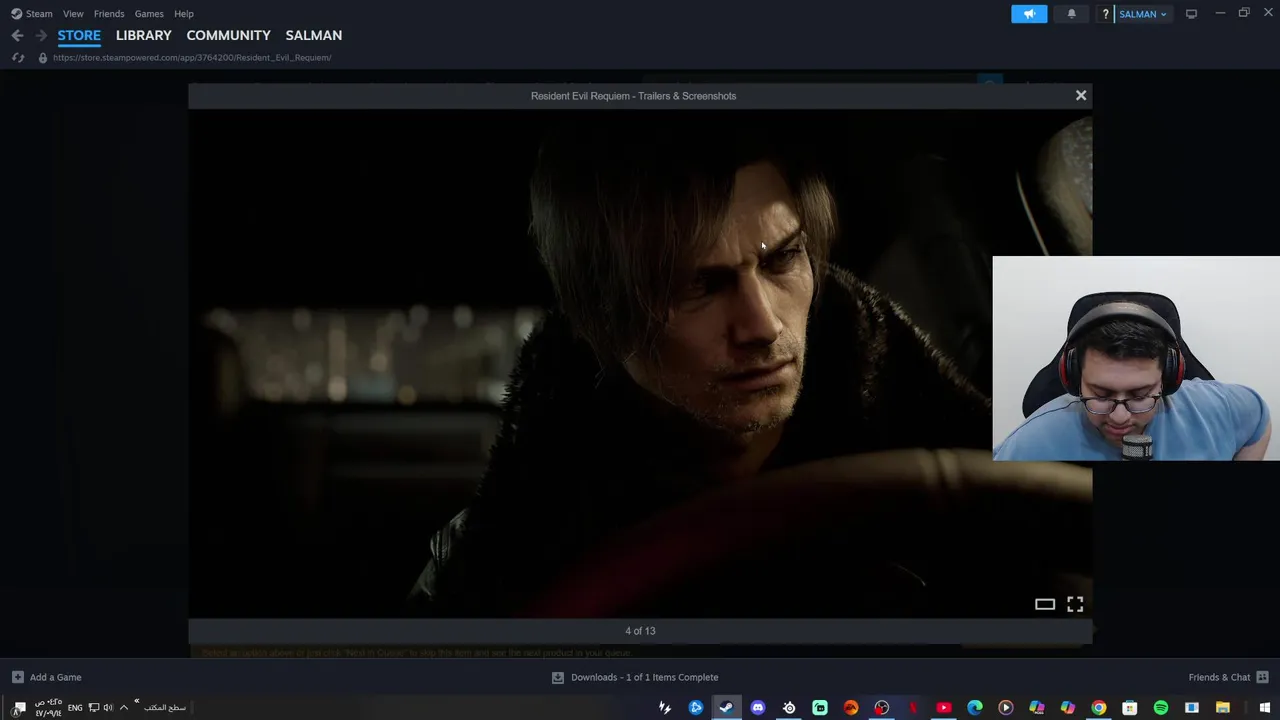1280x720 pixels.
Task: Open the red-black circle taskbar app
Action: coord(882,707)
